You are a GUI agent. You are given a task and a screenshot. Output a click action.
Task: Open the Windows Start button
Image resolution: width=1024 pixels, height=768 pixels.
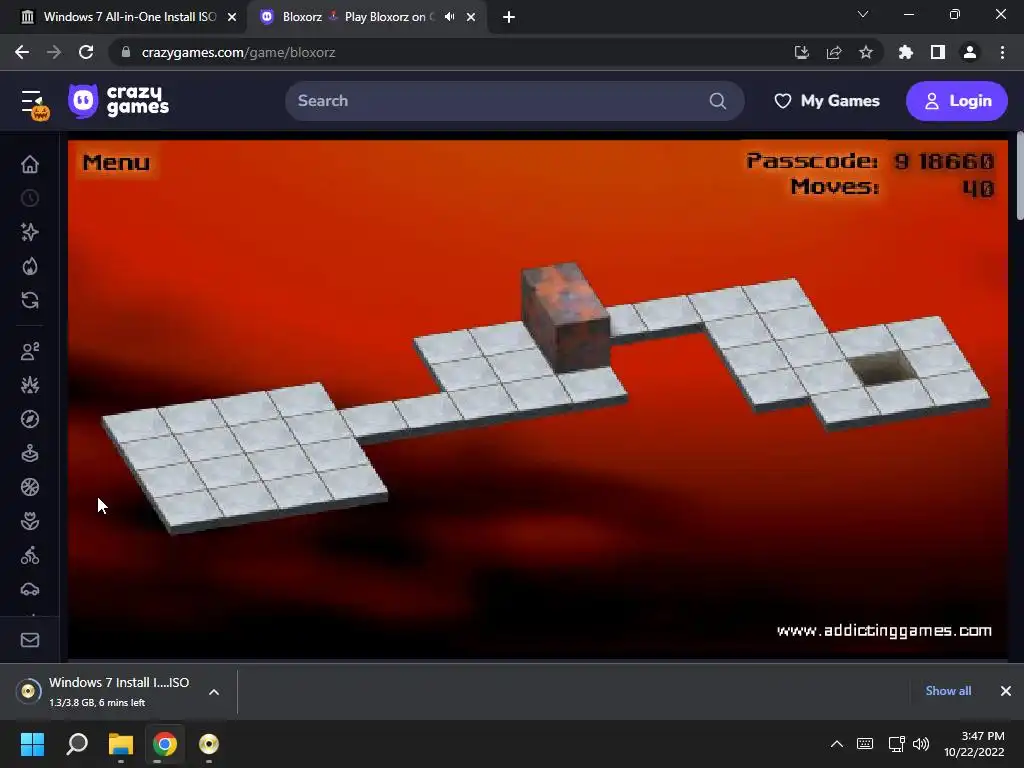pyautogui.click(x=32, y=744)
